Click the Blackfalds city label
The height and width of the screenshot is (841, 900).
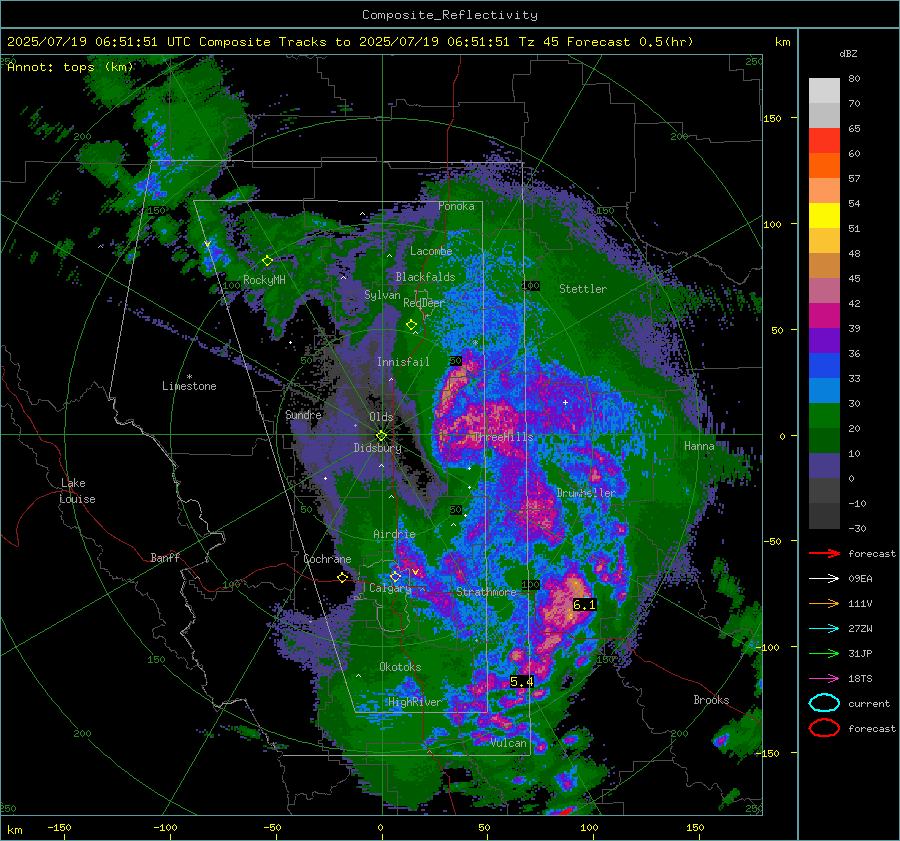pyautogui.click(x=425, y=277)
